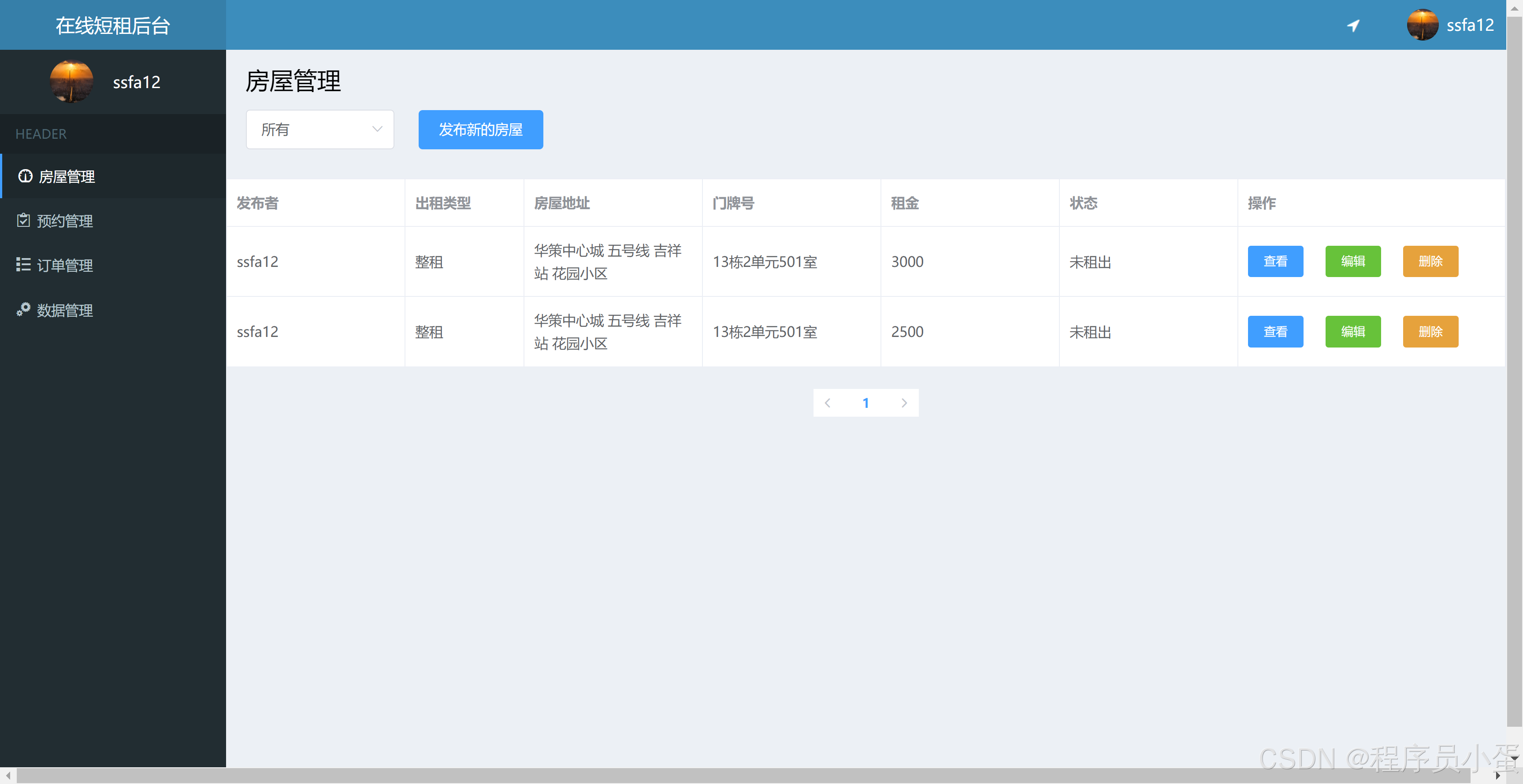The image size is (1523, 784).
Task: Click the horizontal scrollbar at bottom
Action: 743,775
